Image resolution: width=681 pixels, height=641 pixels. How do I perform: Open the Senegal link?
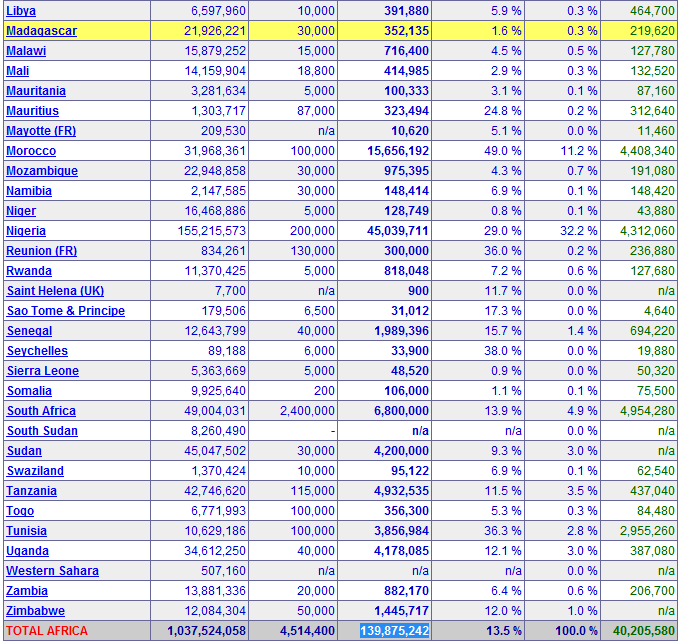coord(30,330)
